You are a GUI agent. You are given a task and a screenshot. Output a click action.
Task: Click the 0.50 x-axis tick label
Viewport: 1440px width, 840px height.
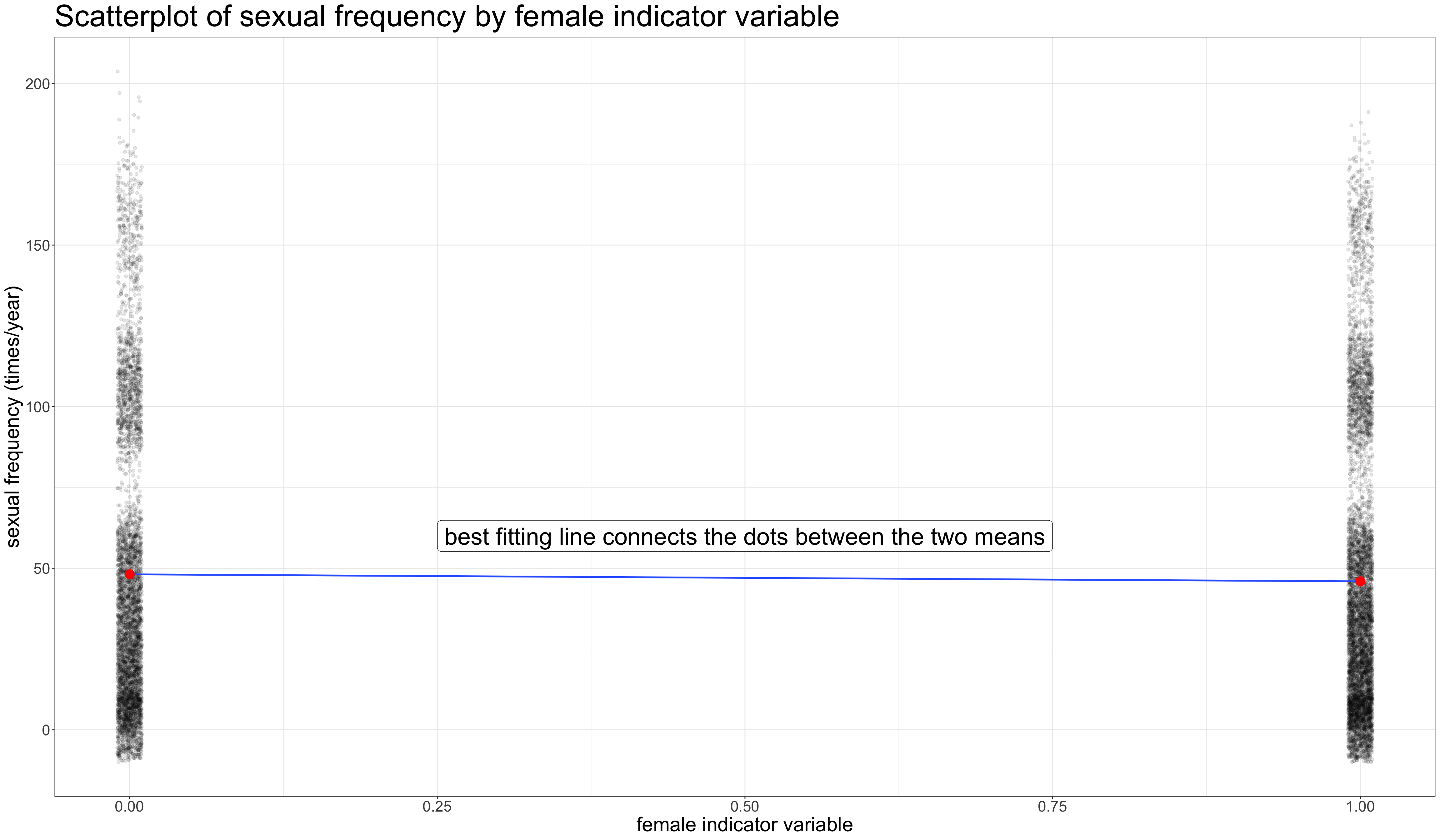tap(745, 806)
